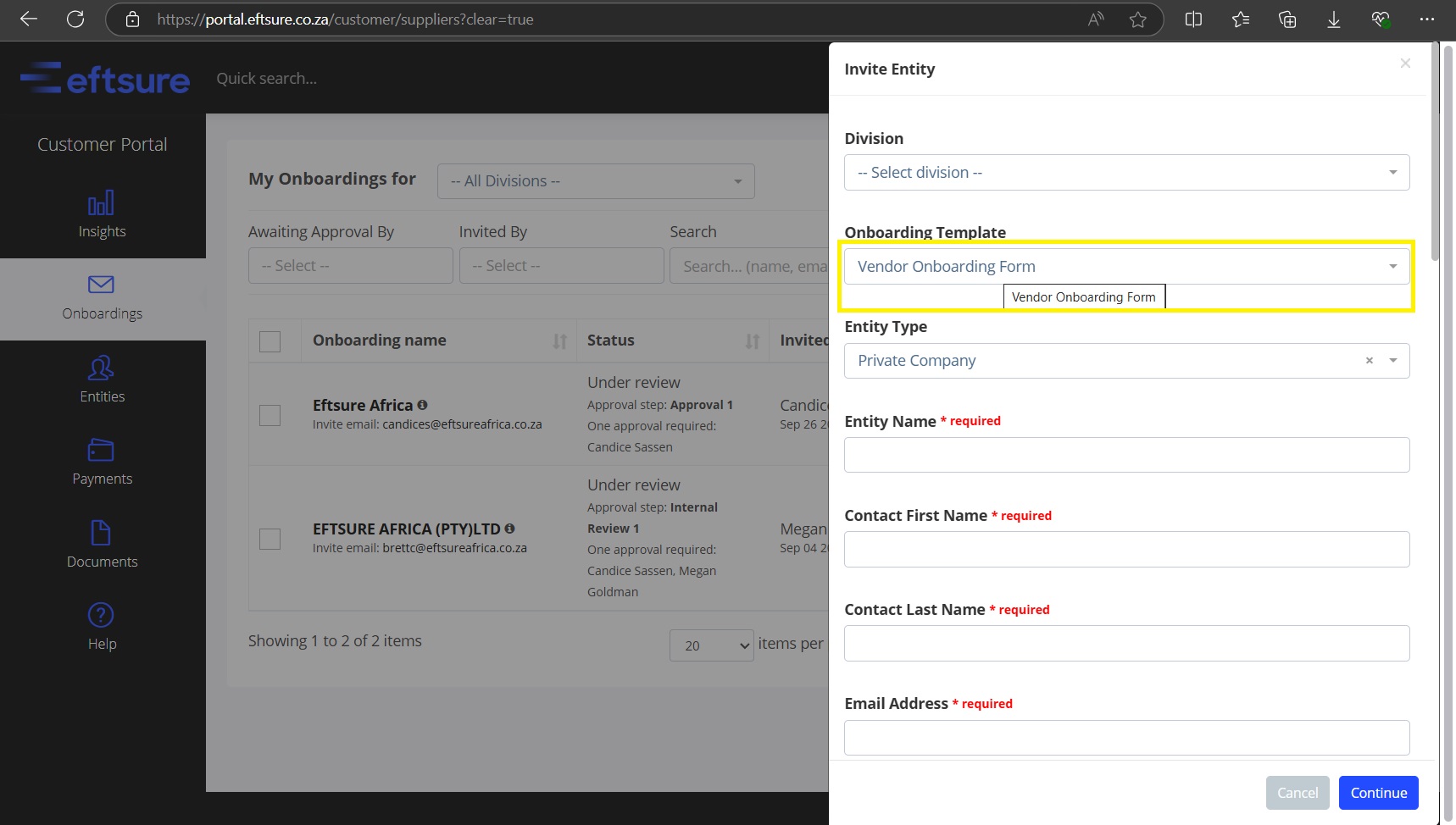Click the Cancel button
This screenshot has height=825, width=1456.
coord(1297,793)
